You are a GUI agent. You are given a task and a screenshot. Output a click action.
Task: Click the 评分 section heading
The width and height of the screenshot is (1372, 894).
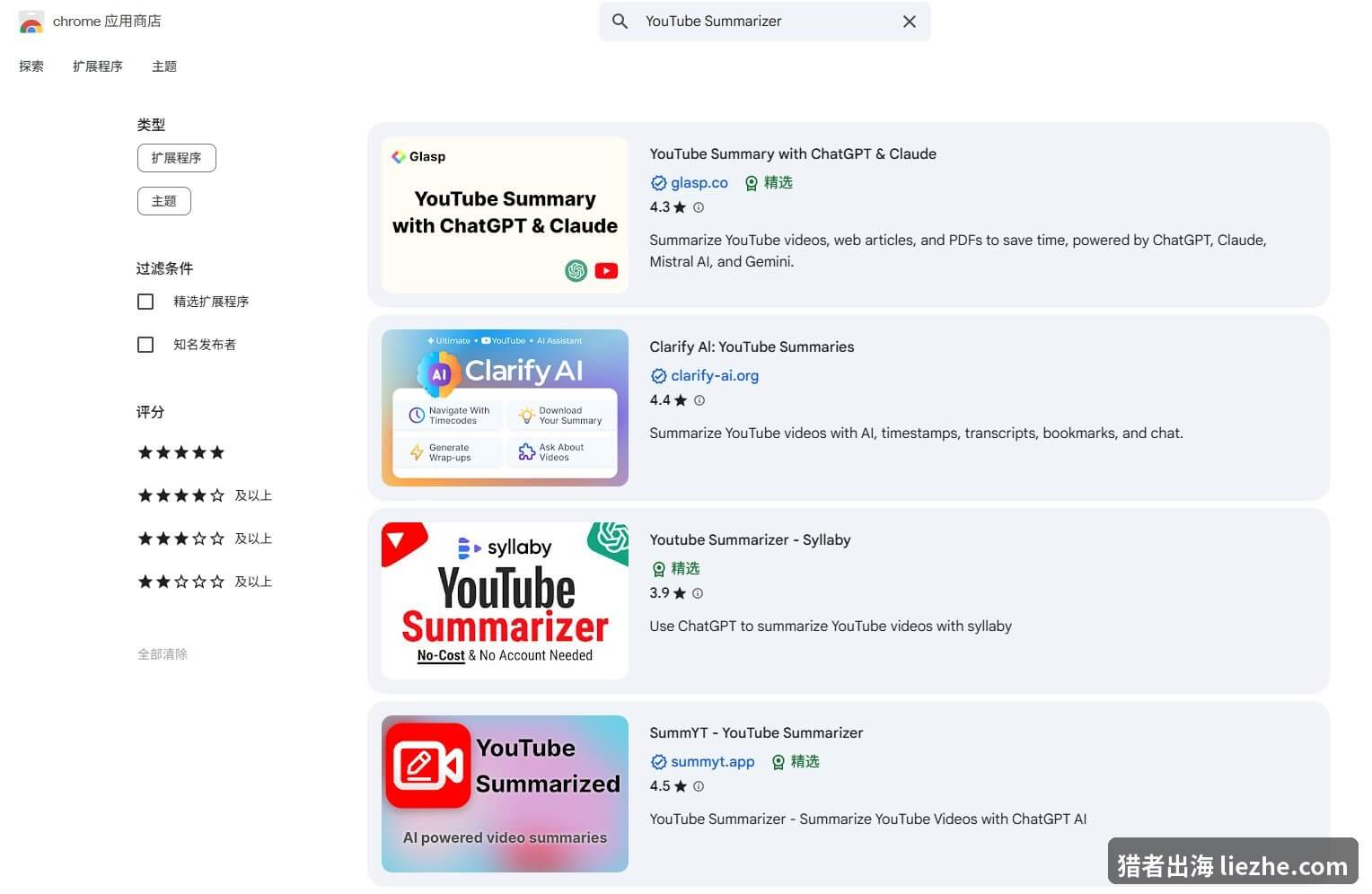click(150, 412)
